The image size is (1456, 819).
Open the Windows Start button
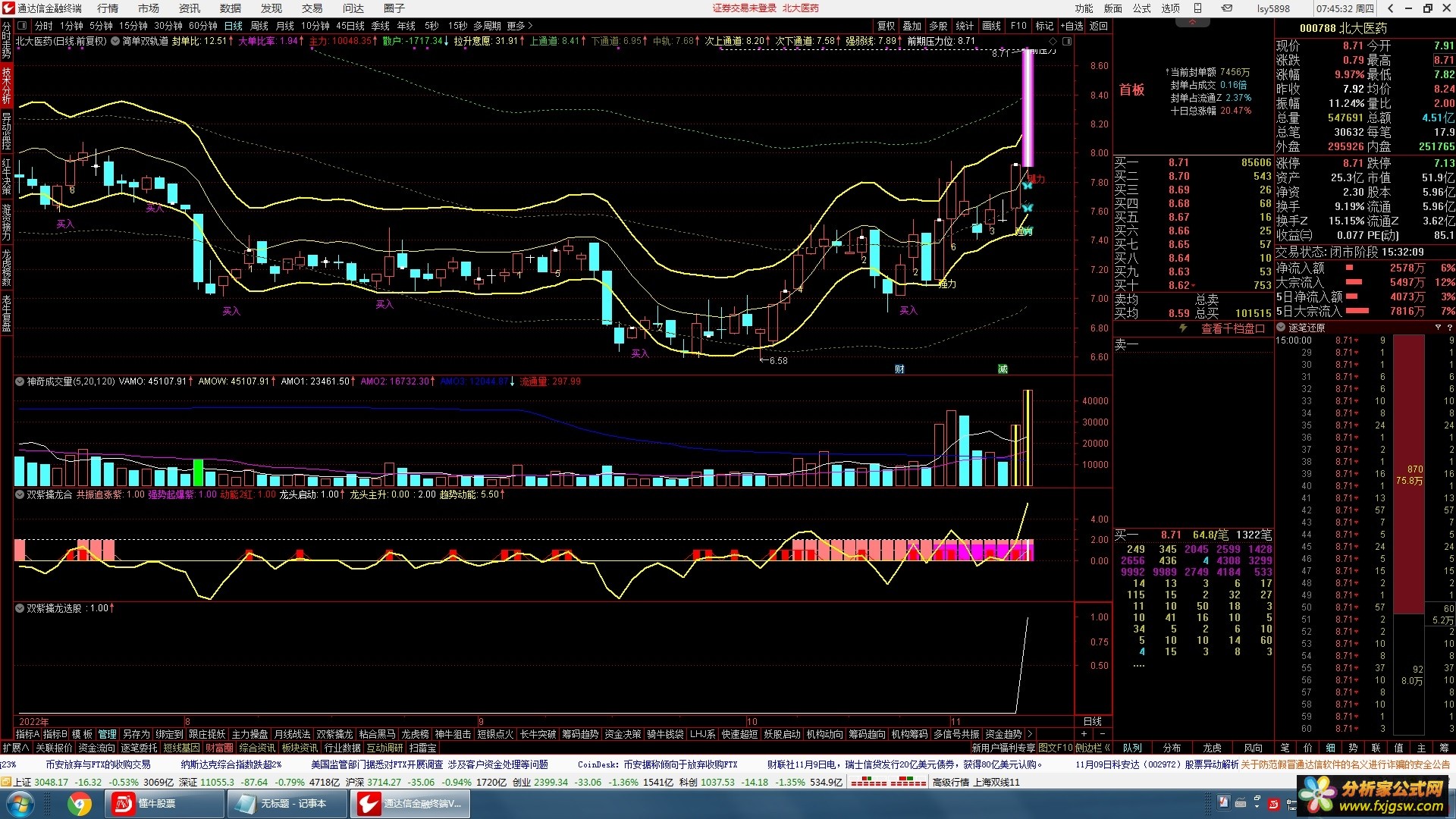tap(20, 804)
